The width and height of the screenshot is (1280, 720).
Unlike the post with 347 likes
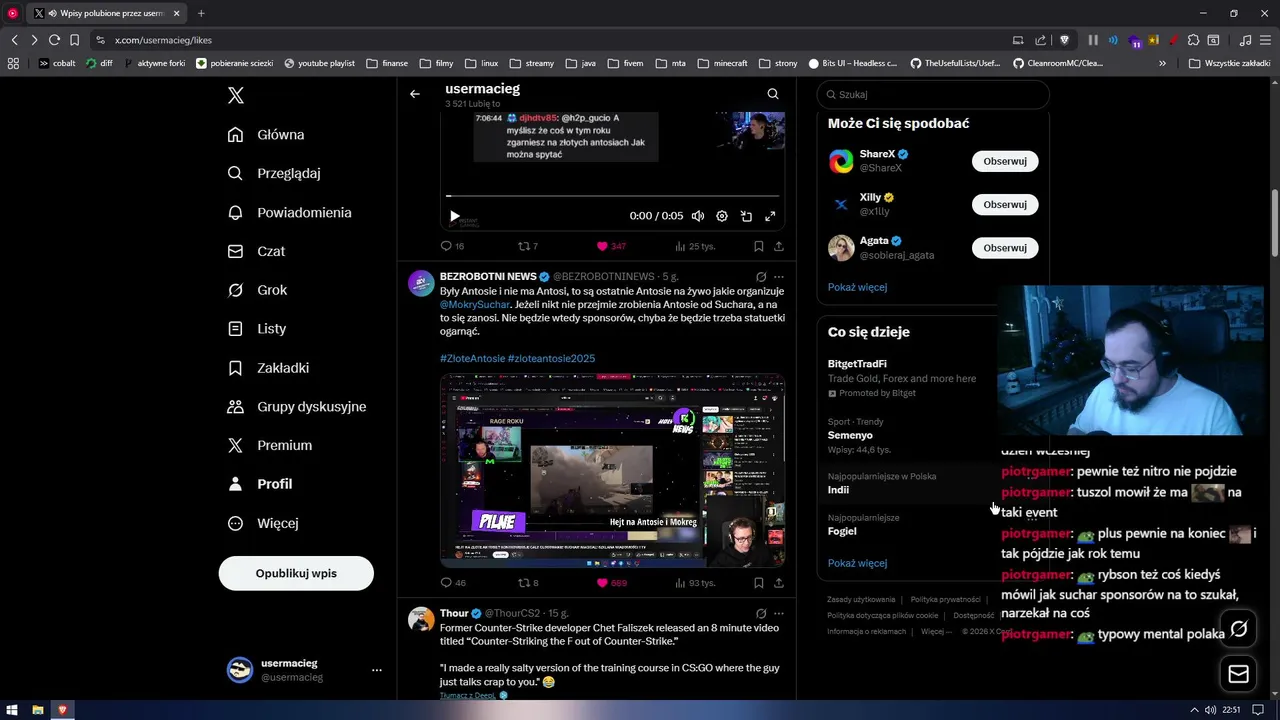[611, 246]
